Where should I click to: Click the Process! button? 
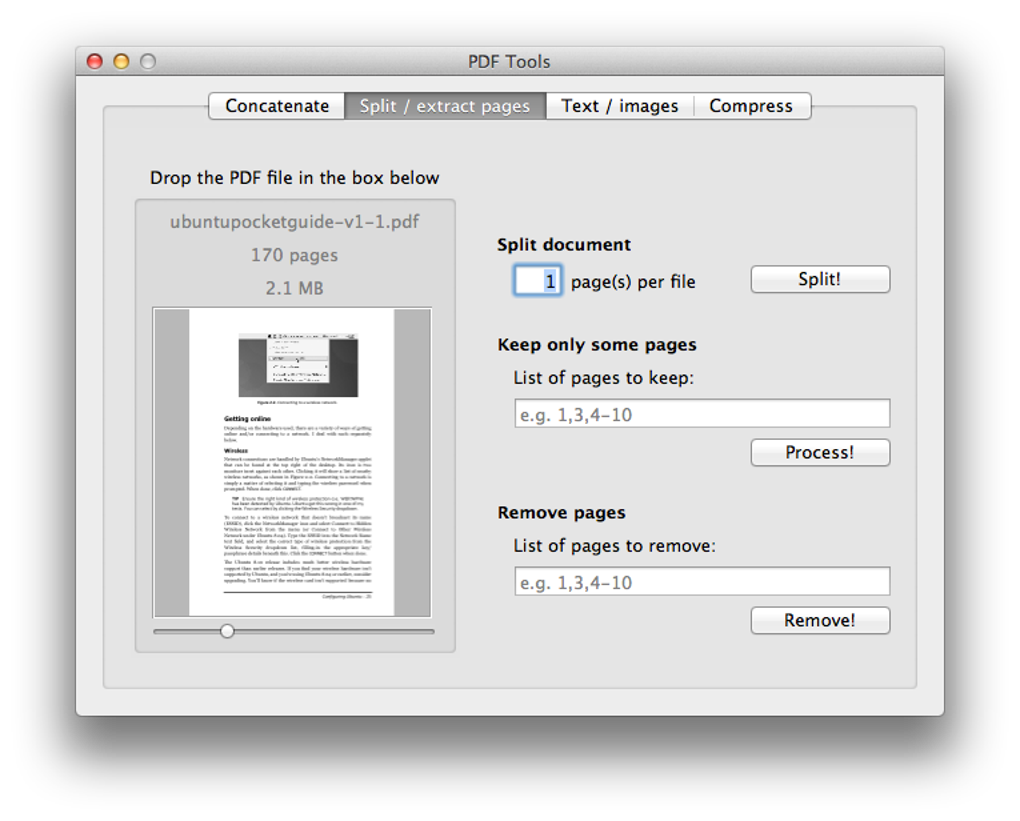pyautogui.click(x=820, y=452)
